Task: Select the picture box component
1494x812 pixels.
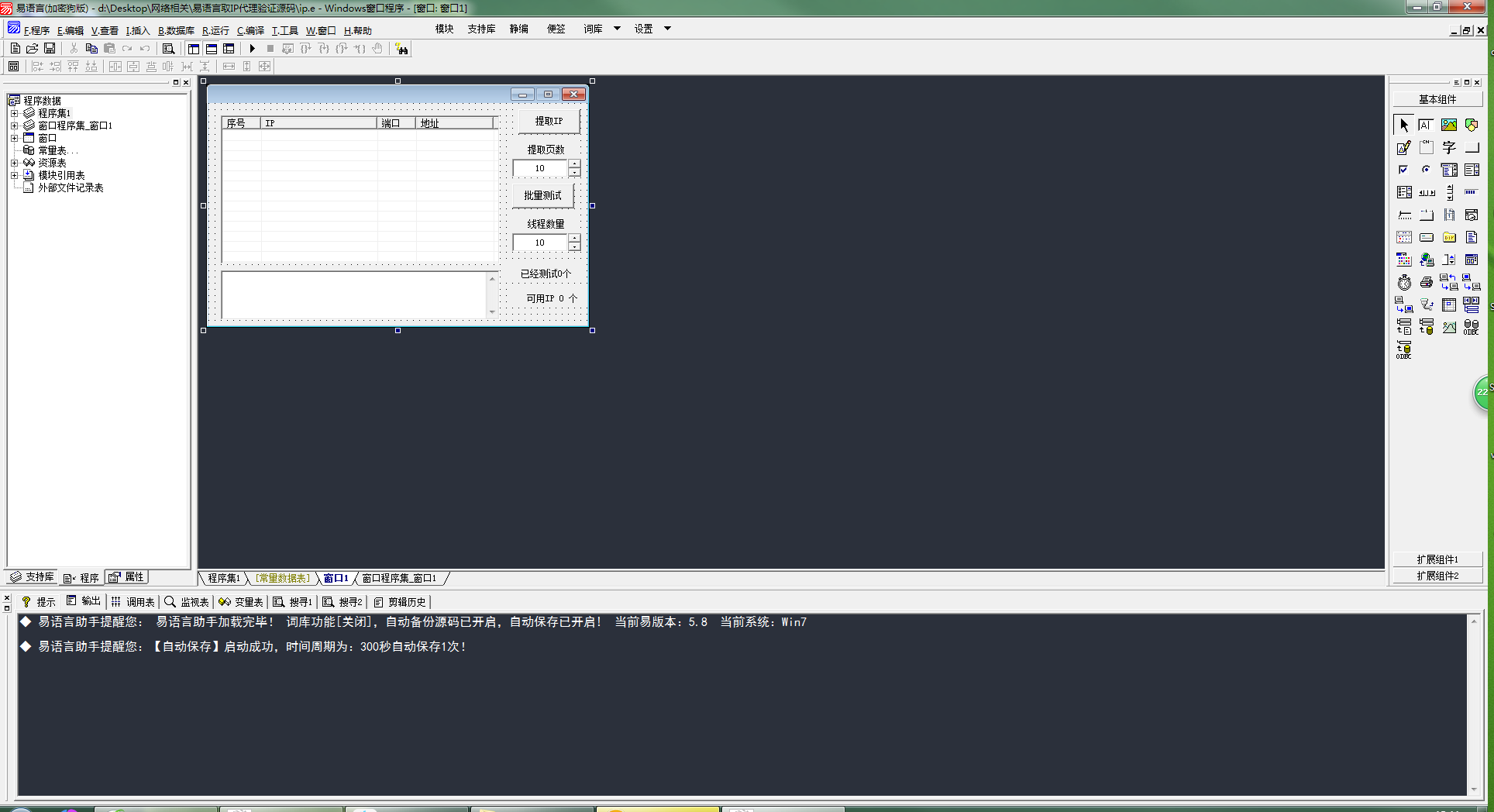Action: click(x=1449, y=125)
